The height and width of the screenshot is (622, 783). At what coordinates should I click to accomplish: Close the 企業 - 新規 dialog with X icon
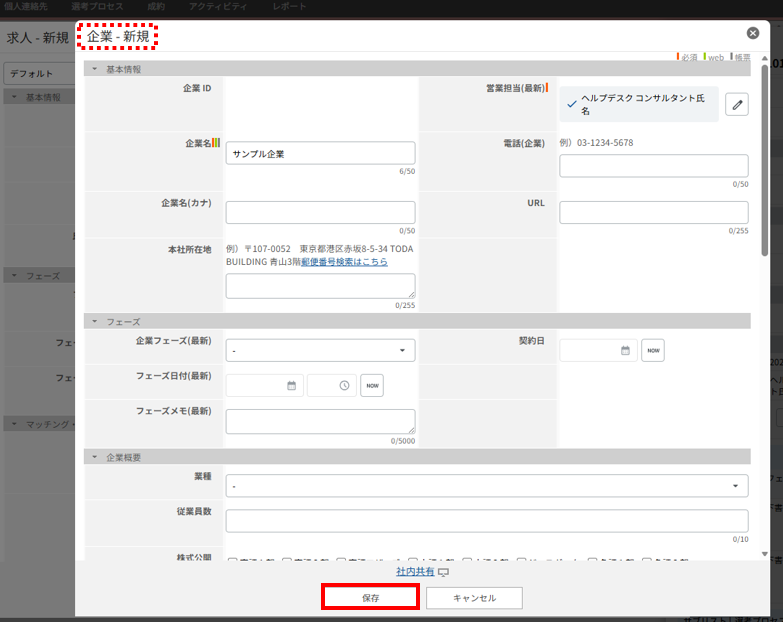point(752,33)
